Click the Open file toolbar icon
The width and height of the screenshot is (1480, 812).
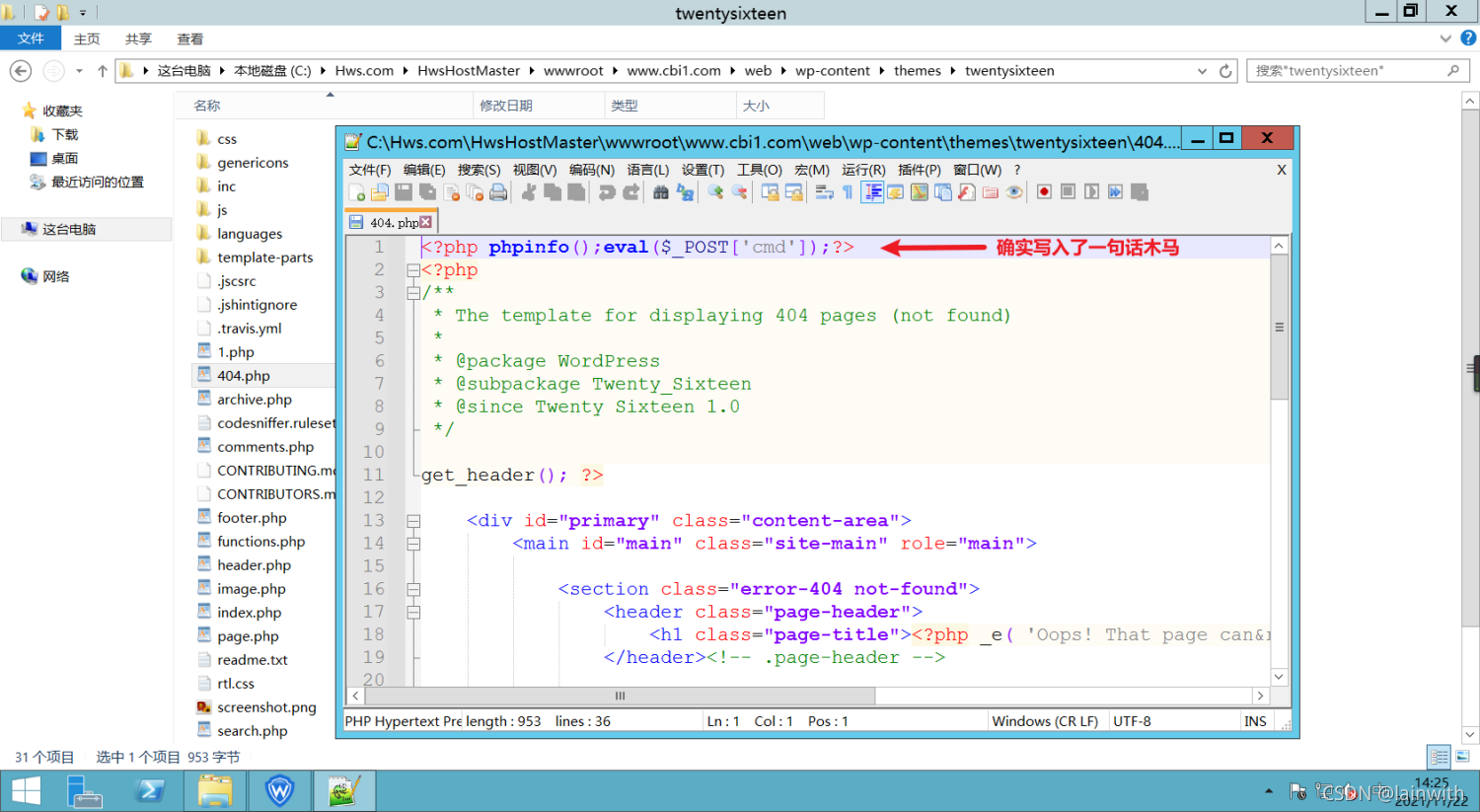click(379, 192)
